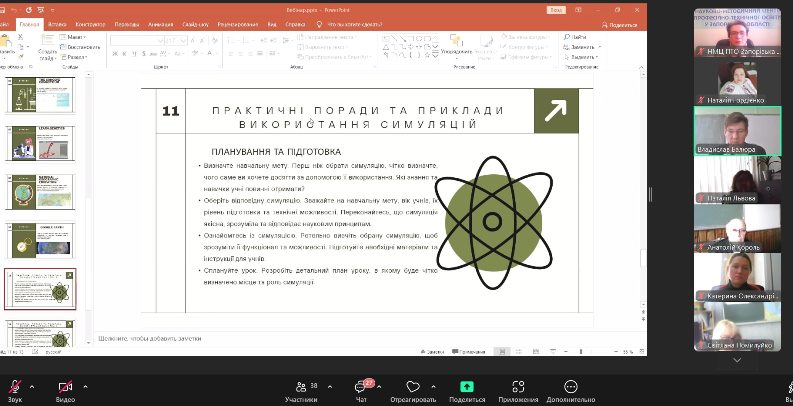Select the Владислав Белюра video thumbnail
The image size is (793, 406).
(737, 130)
